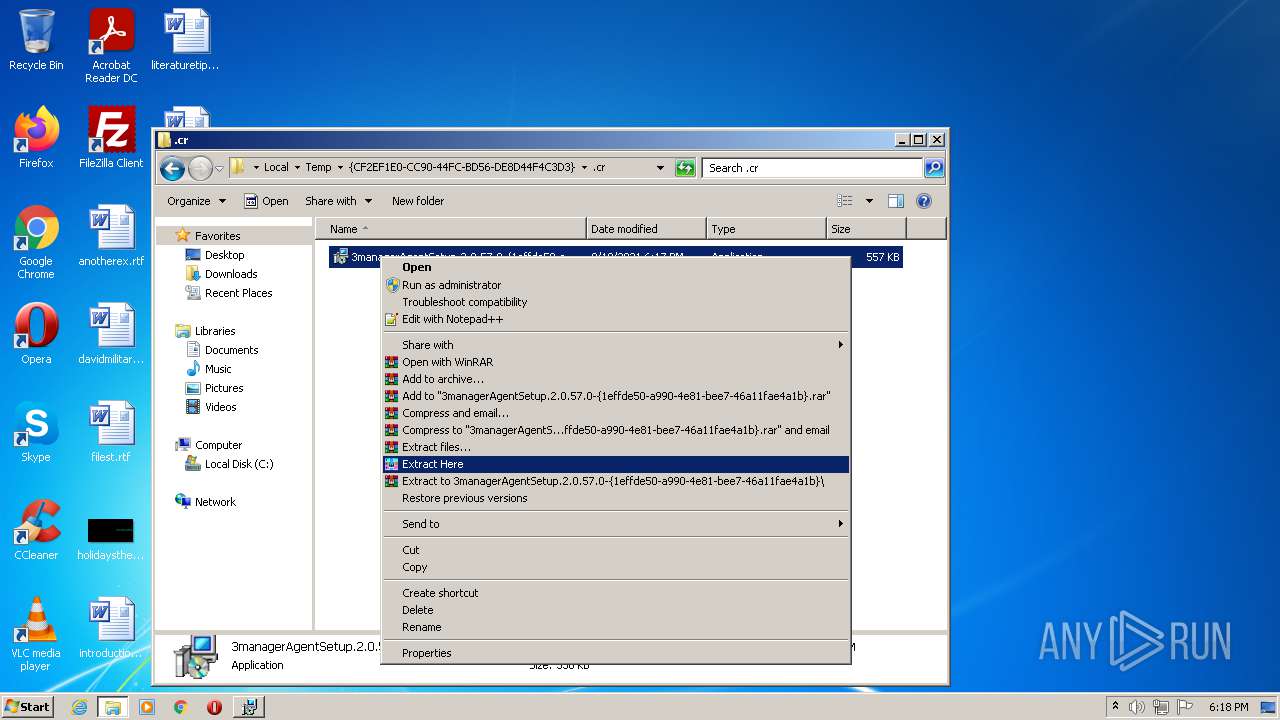The image size is (1280, 720).
Task: Open the Firefox desktop icon
Action: point(36,137)
